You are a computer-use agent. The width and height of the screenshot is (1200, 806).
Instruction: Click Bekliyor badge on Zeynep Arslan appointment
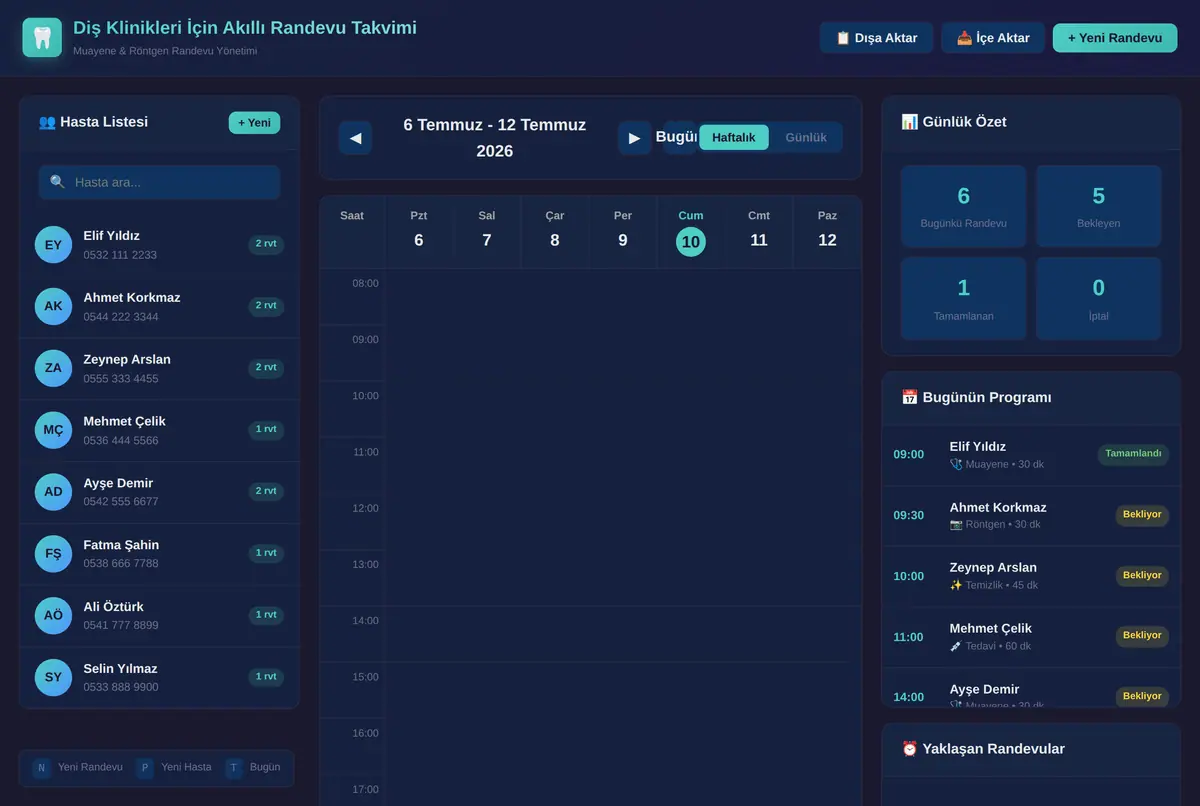[1142, 576]
